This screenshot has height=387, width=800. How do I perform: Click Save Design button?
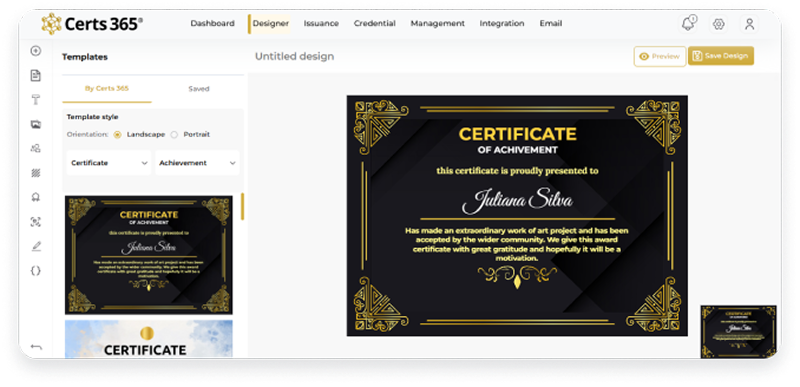[x=720, y=56]
